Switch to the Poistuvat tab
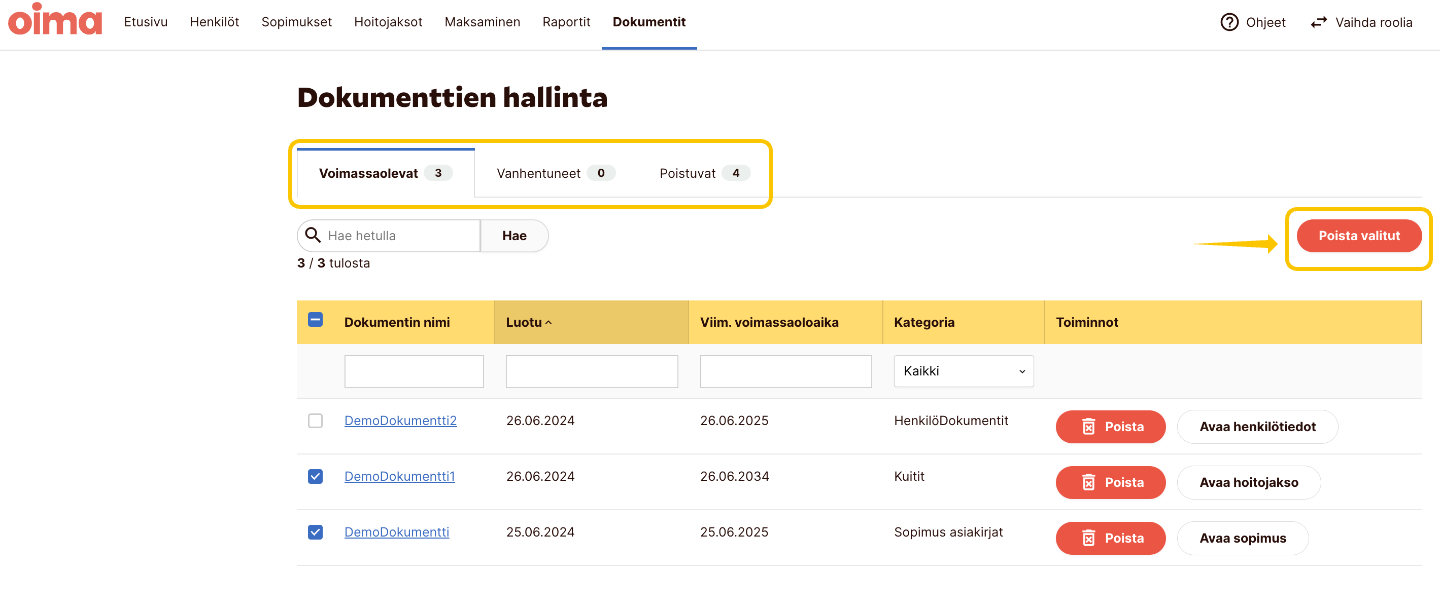Screen dimensions: 1440x610 tap(705, 173)
